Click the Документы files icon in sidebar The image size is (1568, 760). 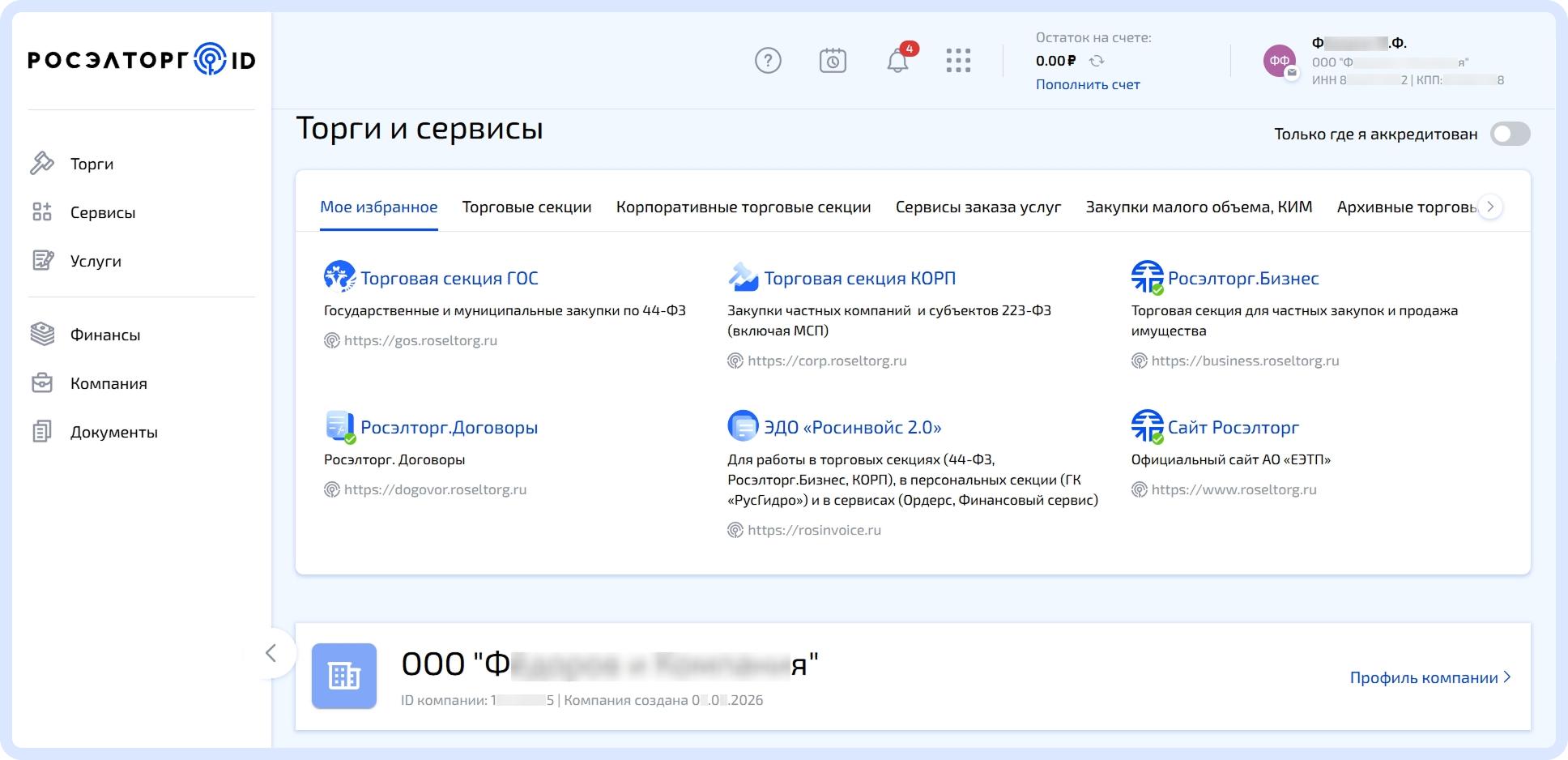pos(42,432)
